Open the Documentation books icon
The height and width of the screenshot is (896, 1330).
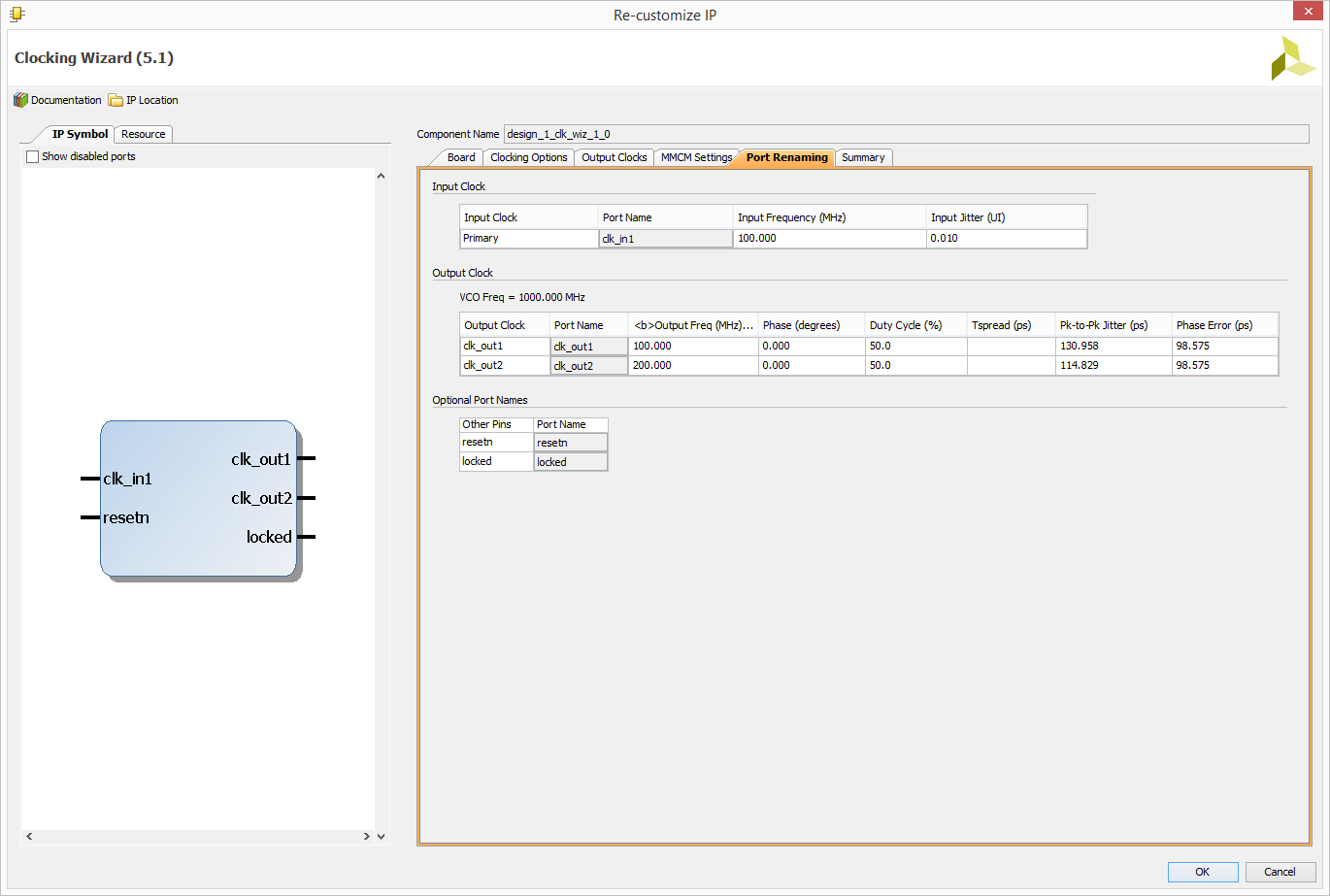click(20, 100)
